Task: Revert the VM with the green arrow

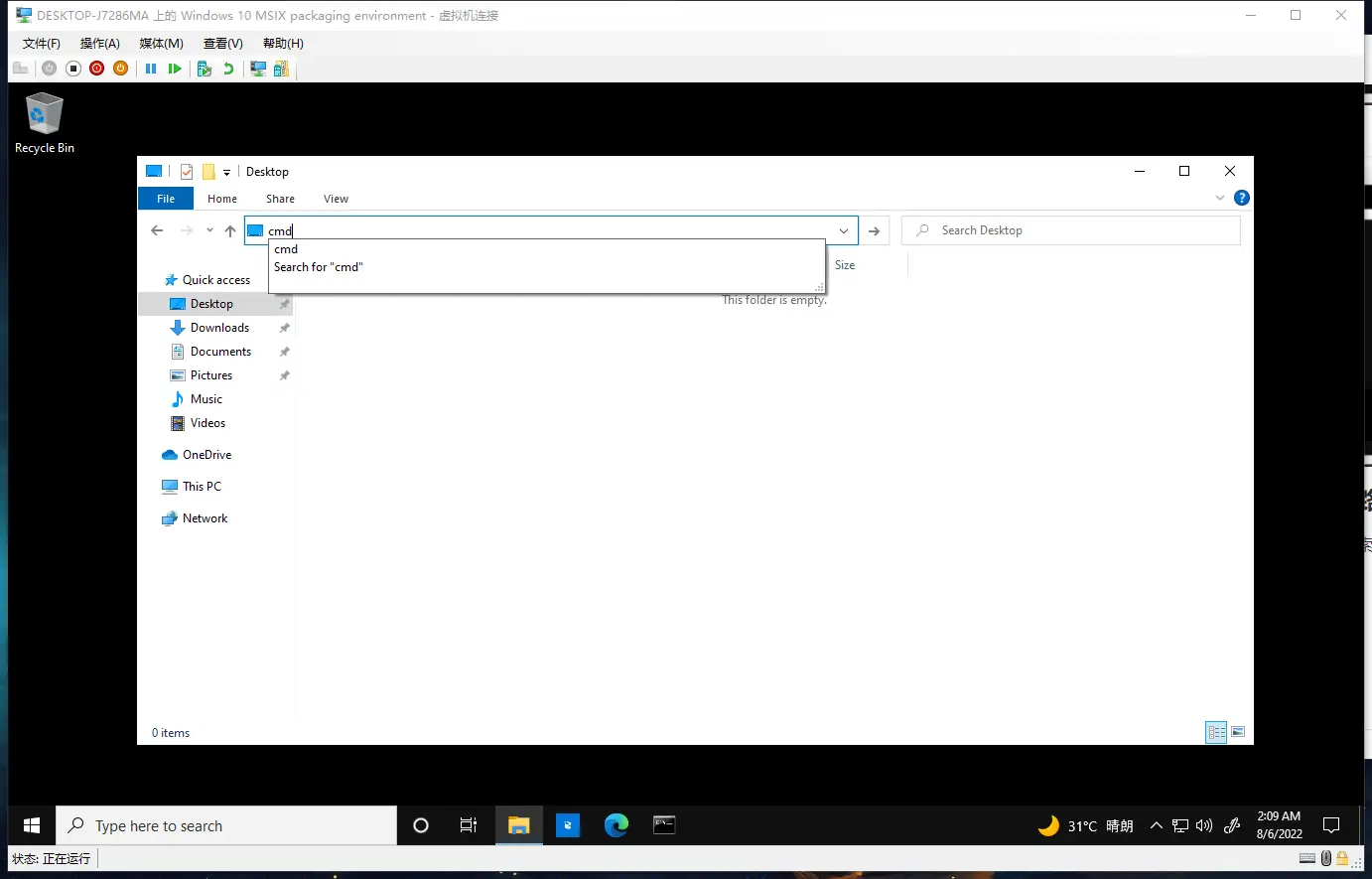Action: (x=228, y=69)
